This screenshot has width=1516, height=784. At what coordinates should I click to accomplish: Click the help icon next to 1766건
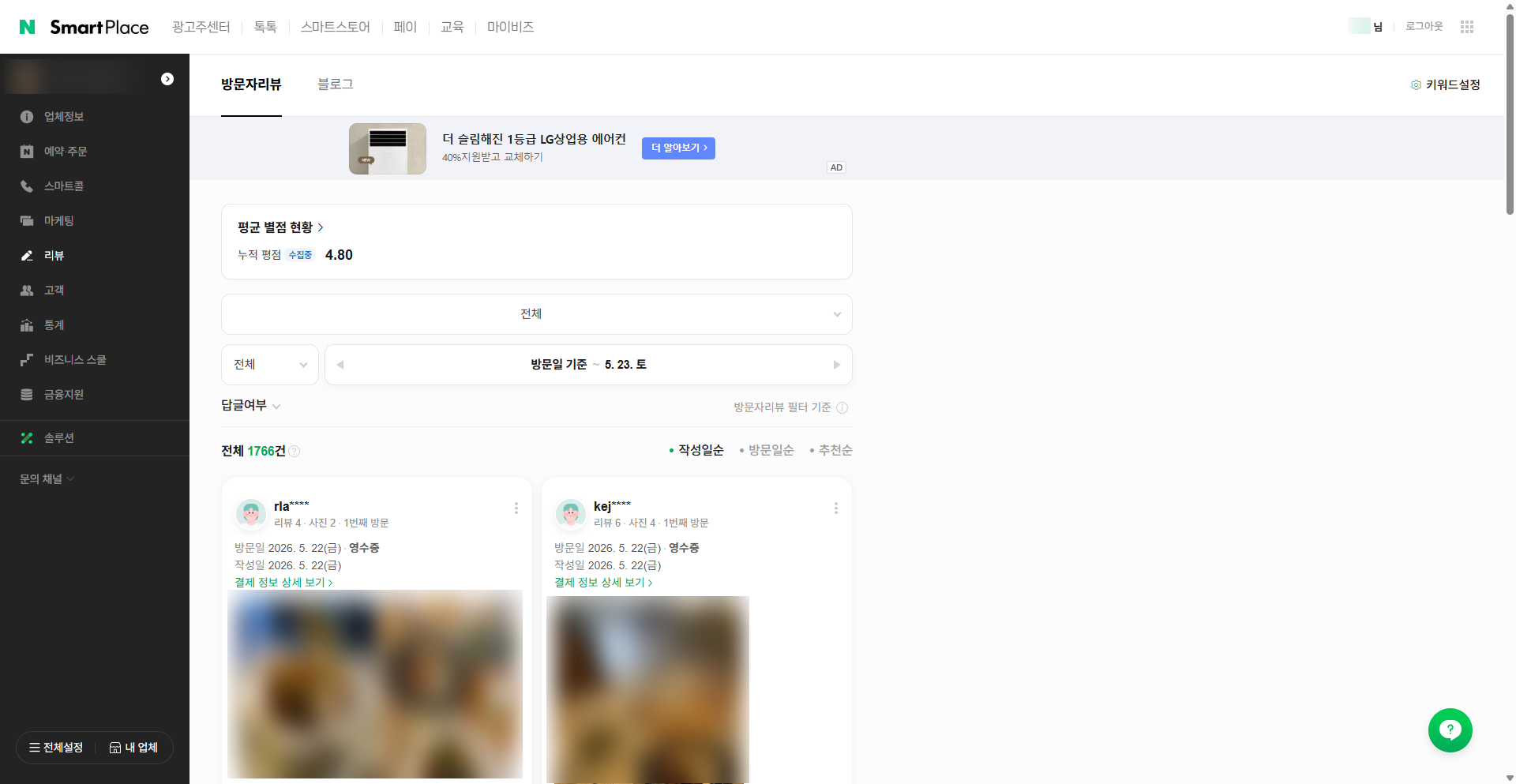(x=295, y=452)
